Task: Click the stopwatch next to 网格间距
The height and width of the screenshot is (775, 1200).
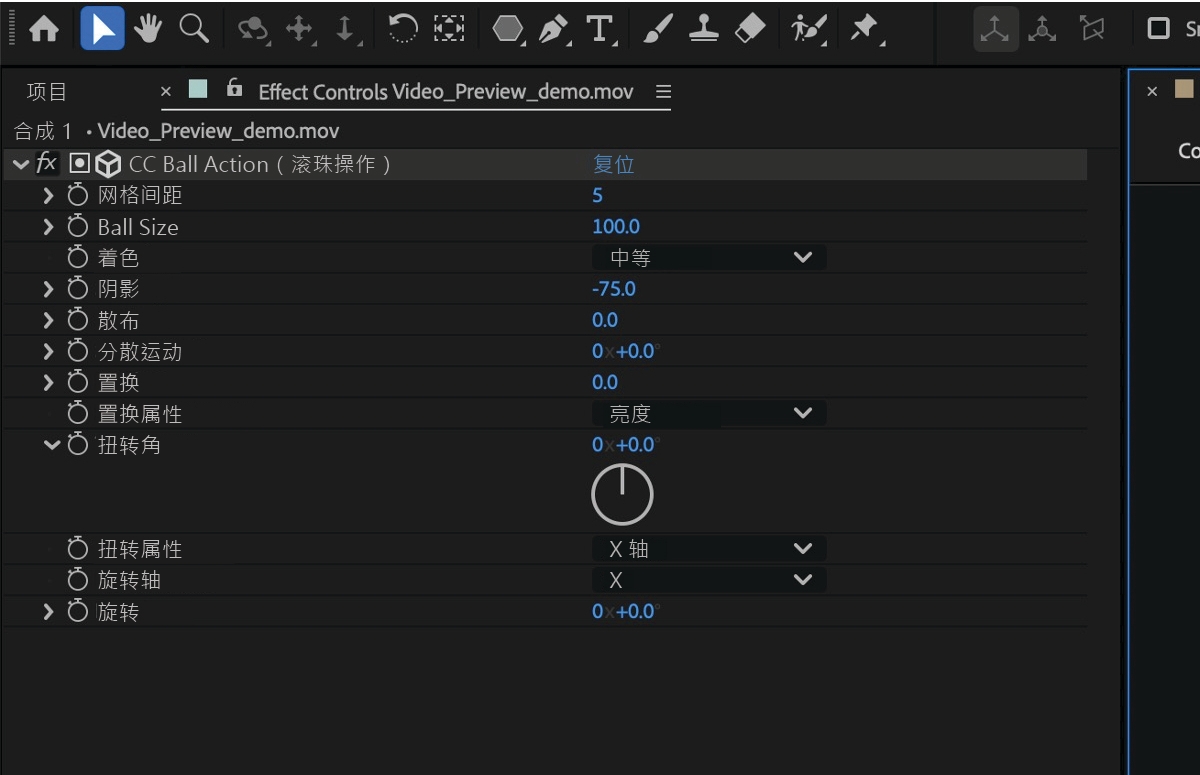Action: click(x=77, y=195)
